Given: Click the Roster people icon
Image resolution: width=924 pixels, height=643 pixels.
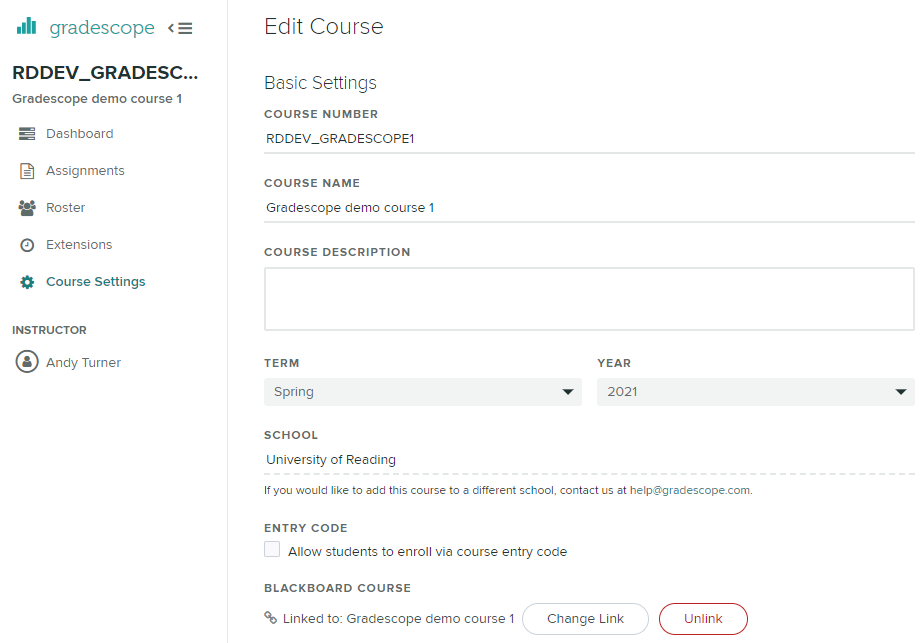Looking at the screenshot, I should click(x=27, y=208).
